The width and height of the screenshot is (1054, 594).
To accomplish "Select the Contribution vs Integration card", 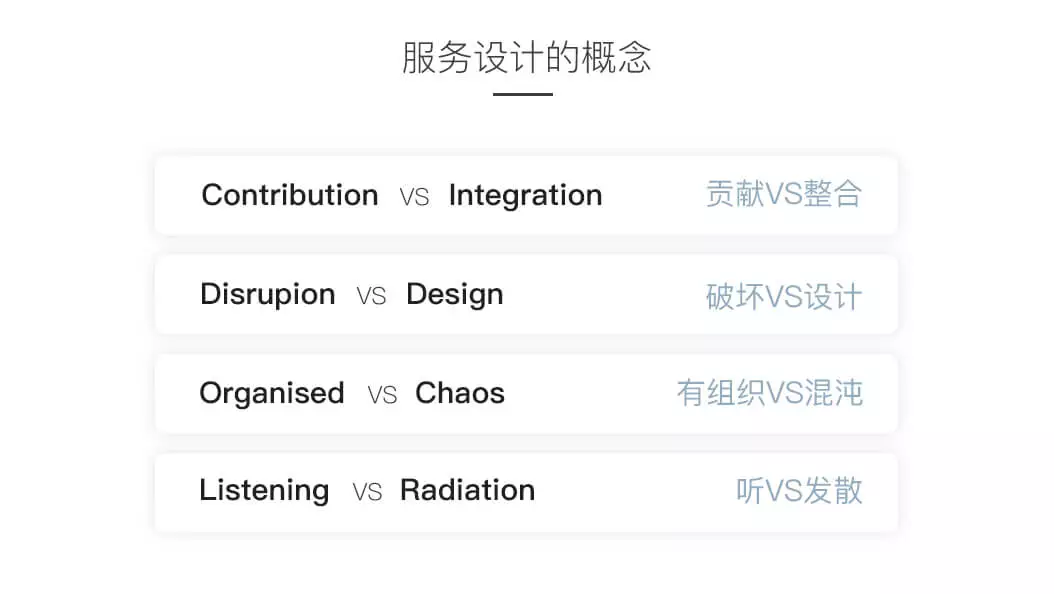I will [x=526, y=195].
